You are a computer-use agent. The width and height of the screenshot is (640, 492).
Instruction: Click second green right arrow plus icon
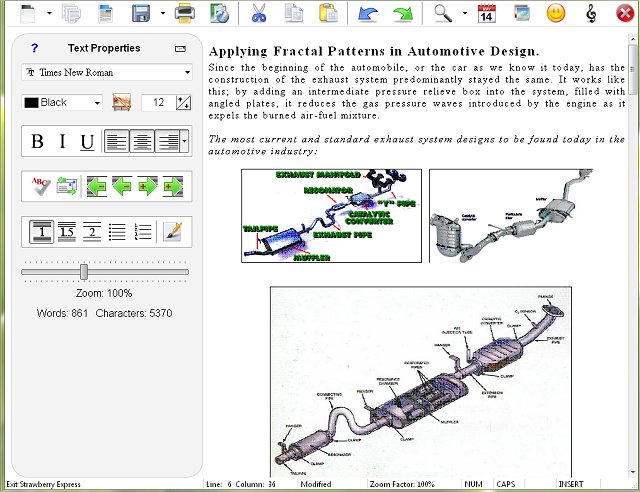(173, 187)
